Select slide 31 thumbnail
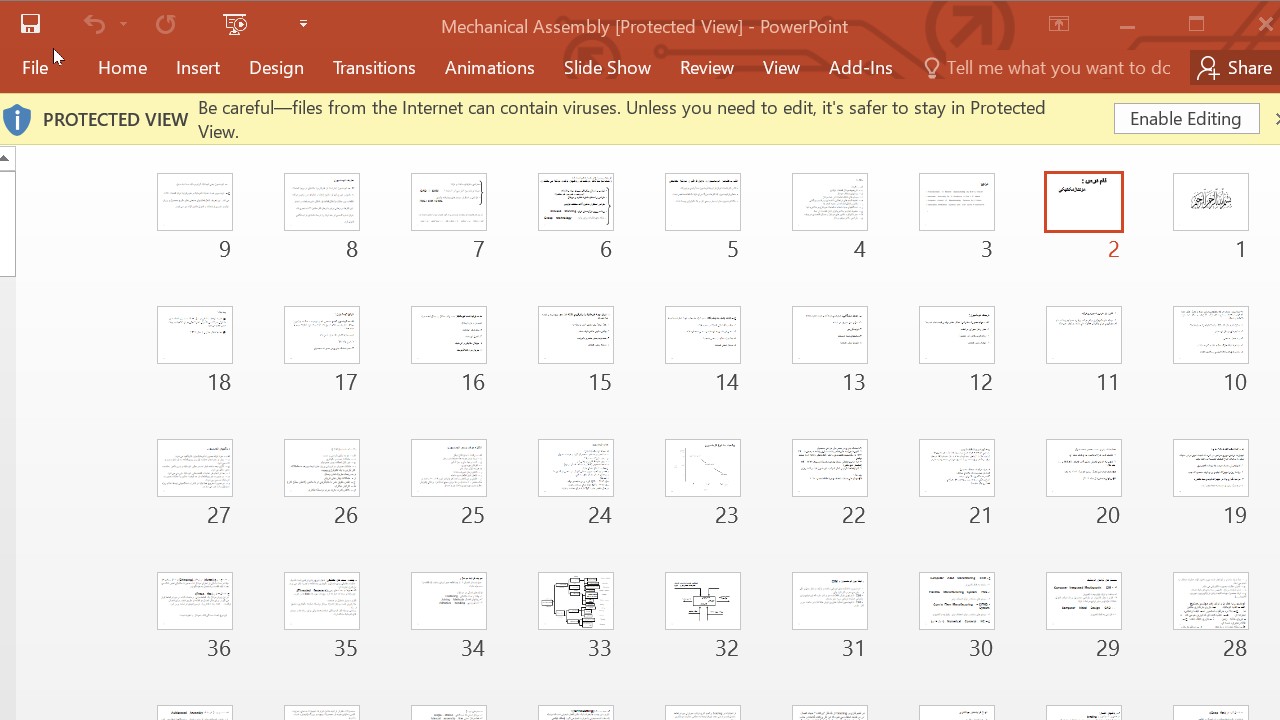 829,601
